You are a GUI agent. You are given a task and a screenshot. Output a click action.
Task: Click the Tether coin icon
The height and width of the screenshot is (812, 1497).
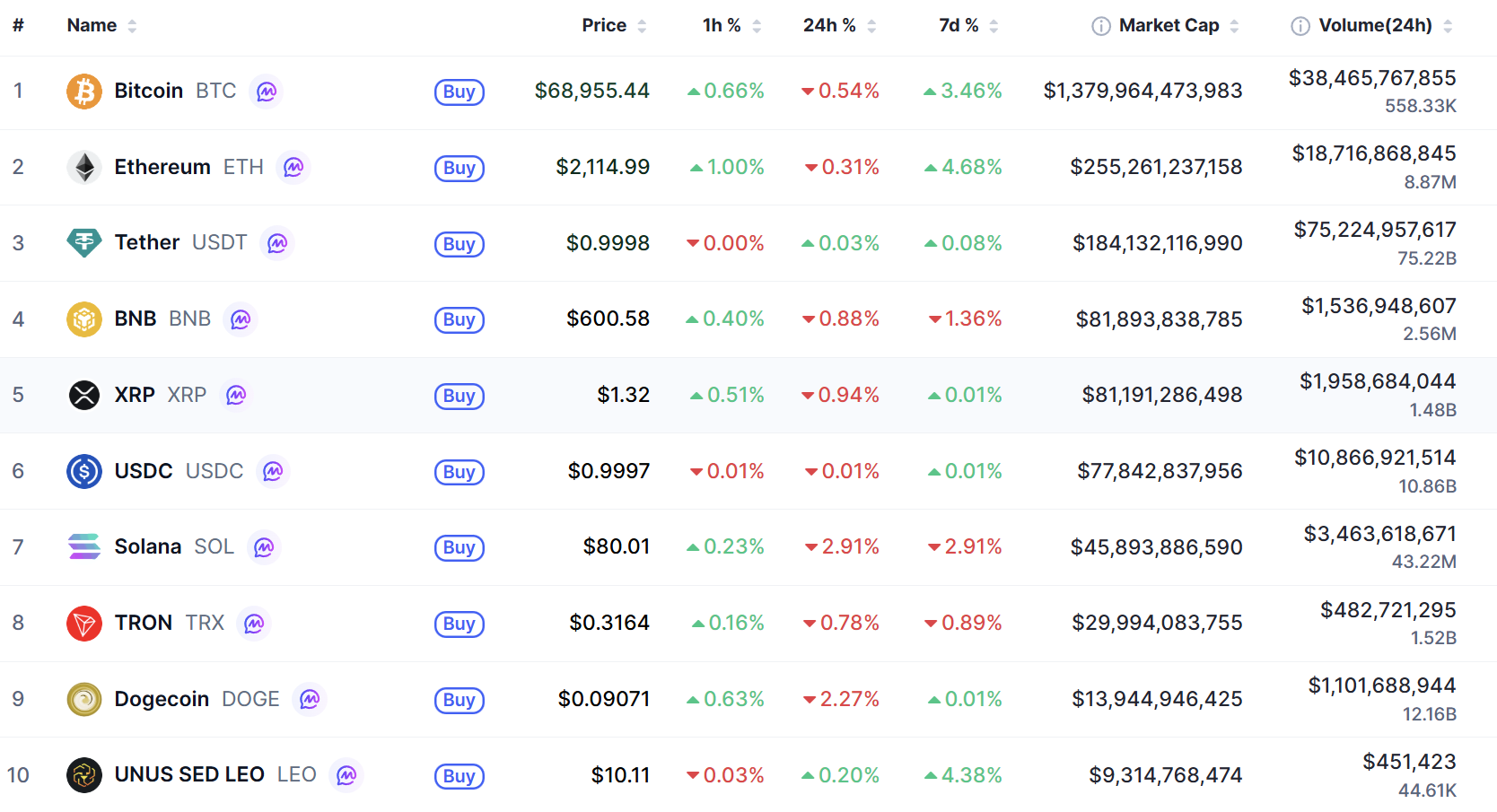click(84, 243)
